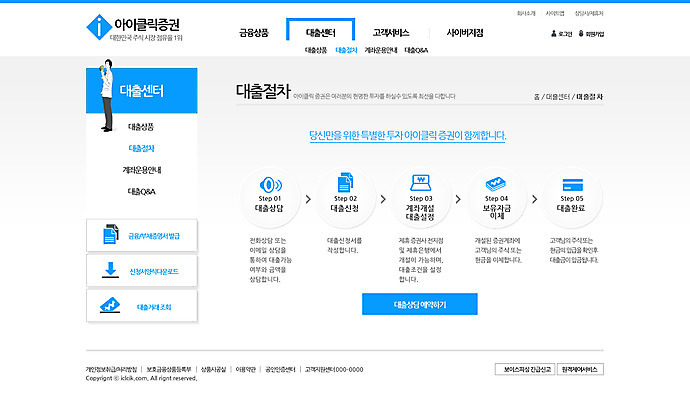This screenshot has width=690, height=400.
Task: Click the Step 02 document icon
Action: (345, 182)
